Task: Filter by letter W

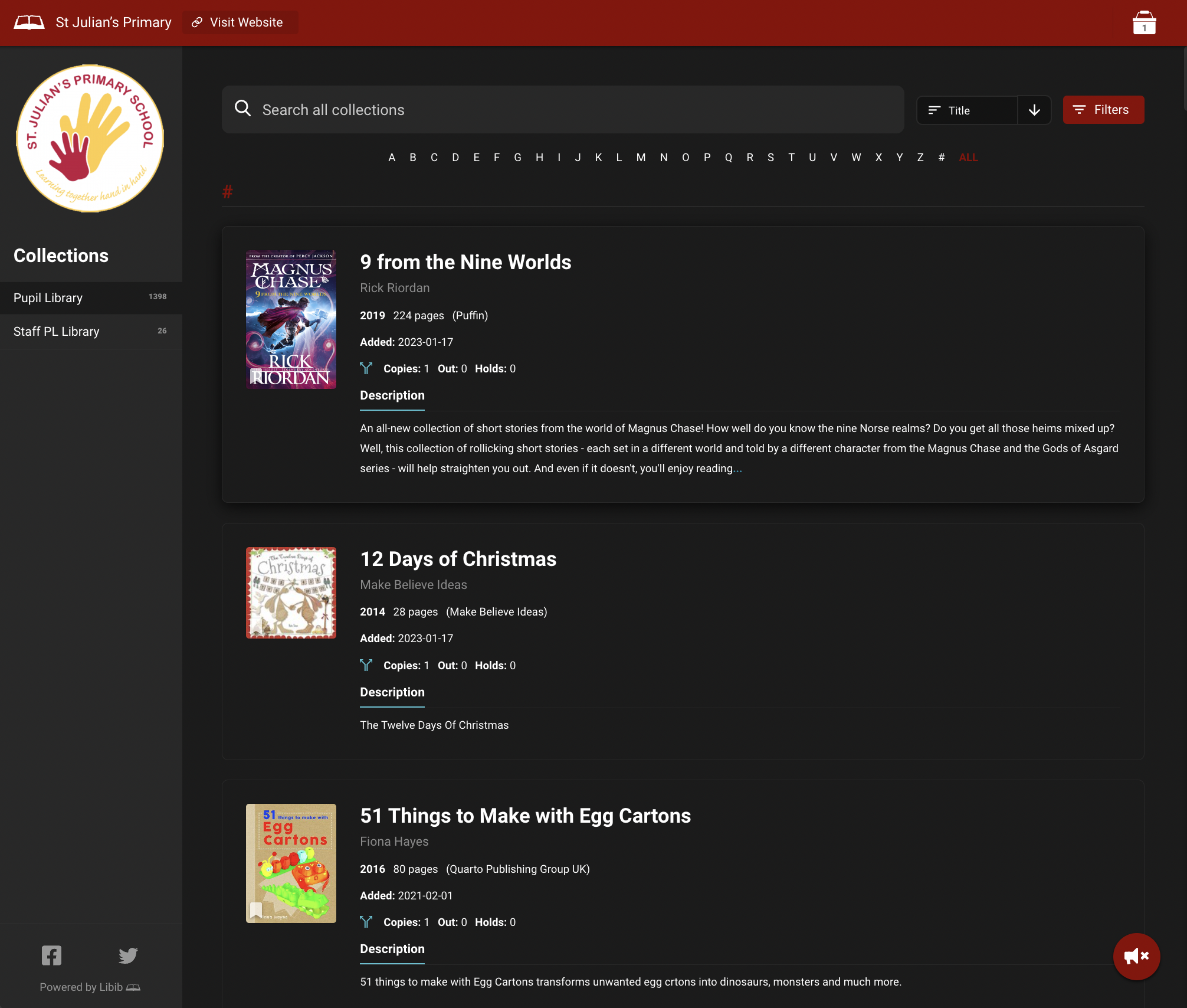Action: tap(856, 158)
